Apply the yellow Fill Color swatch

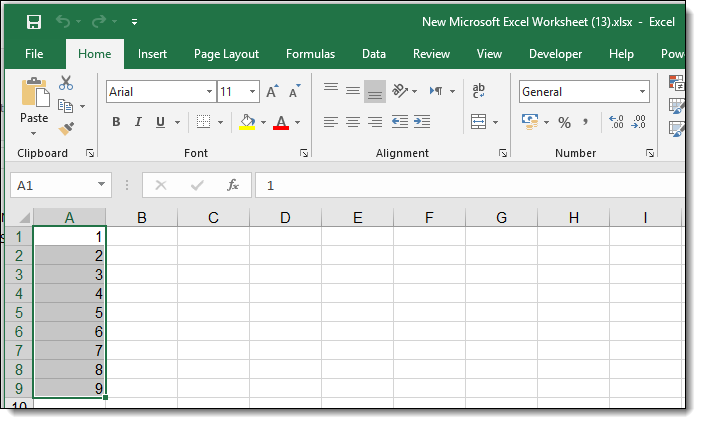pos(247,122)
